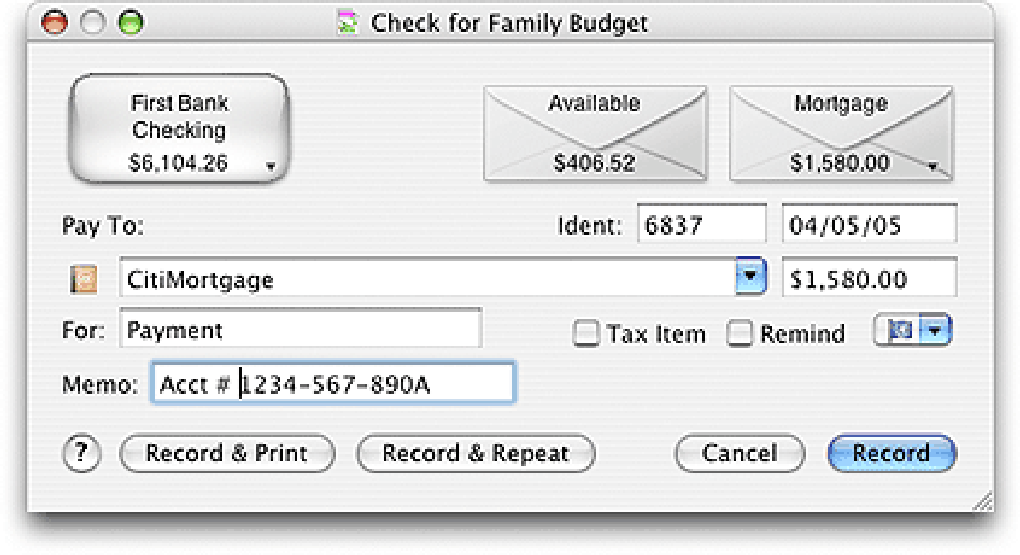Enable the Tax Item checkbox
The image size is (1020, 555).
[x=586, y=334]
